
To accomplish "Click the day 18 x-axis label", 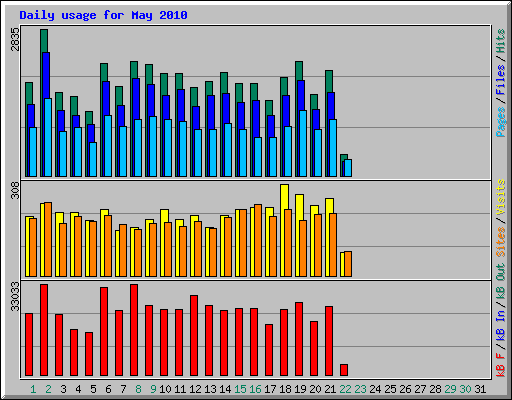I will (285, 389).
